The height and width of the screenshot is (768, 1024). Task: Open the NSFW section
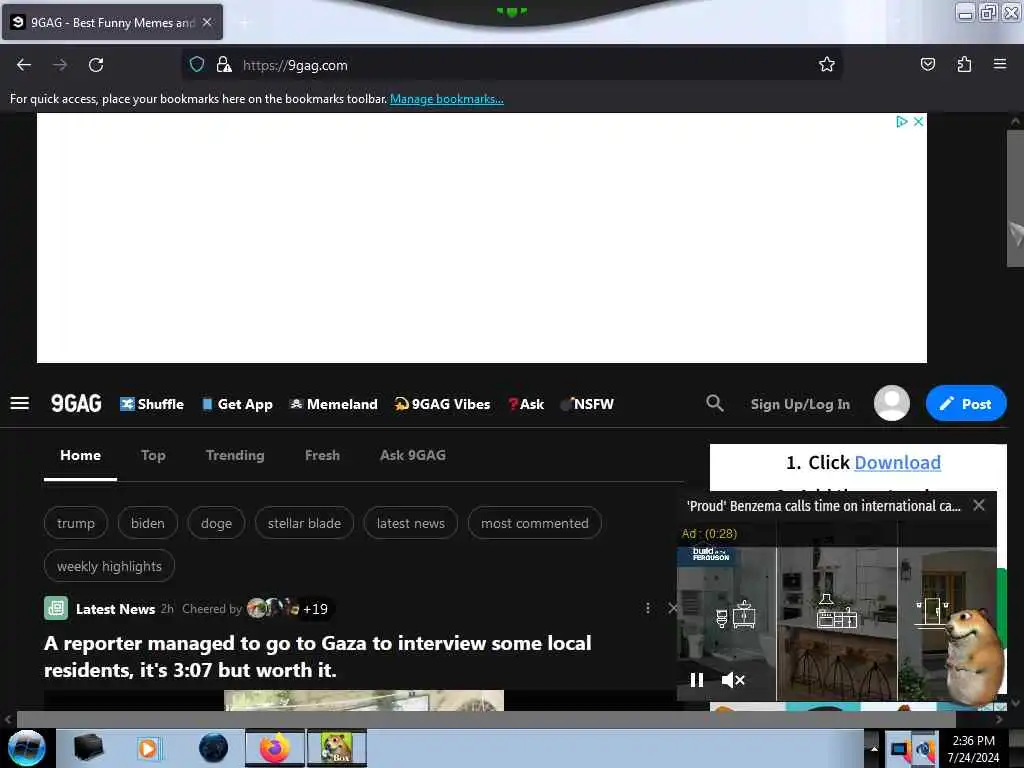587,404
